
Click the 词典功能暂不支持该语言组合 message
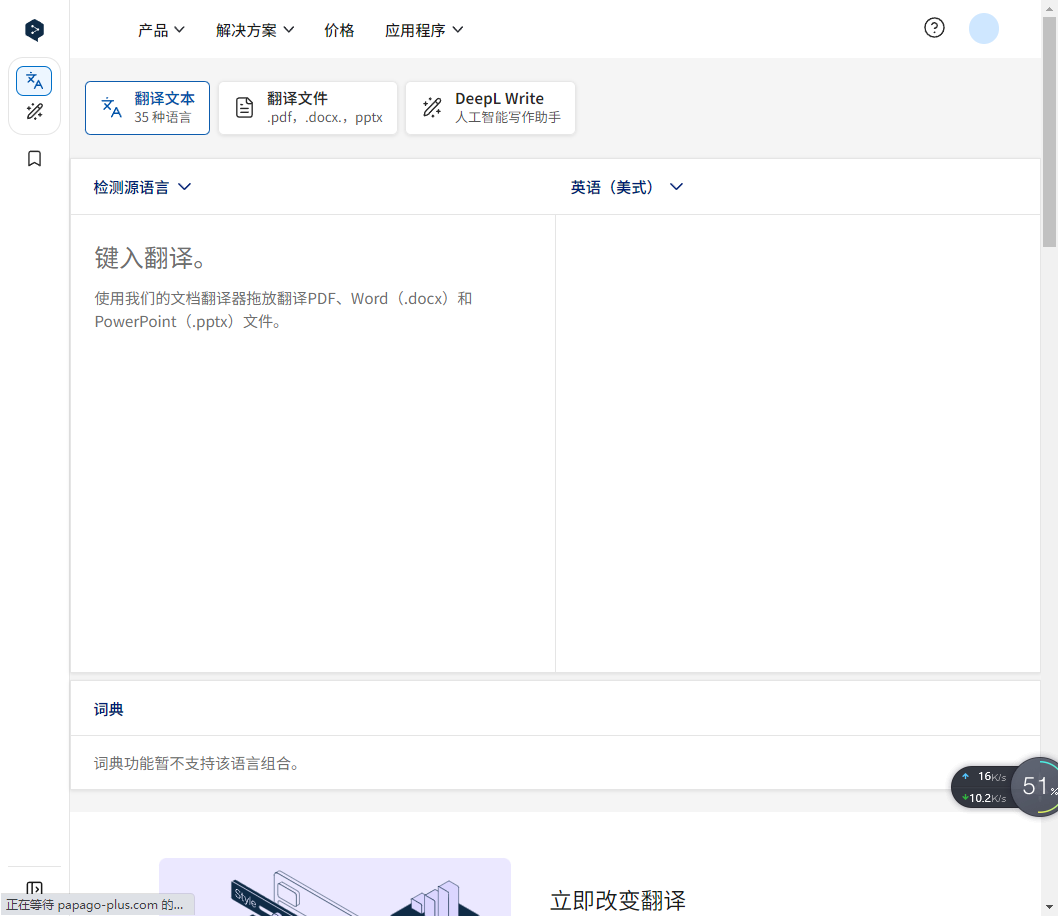tap(196, 764)
